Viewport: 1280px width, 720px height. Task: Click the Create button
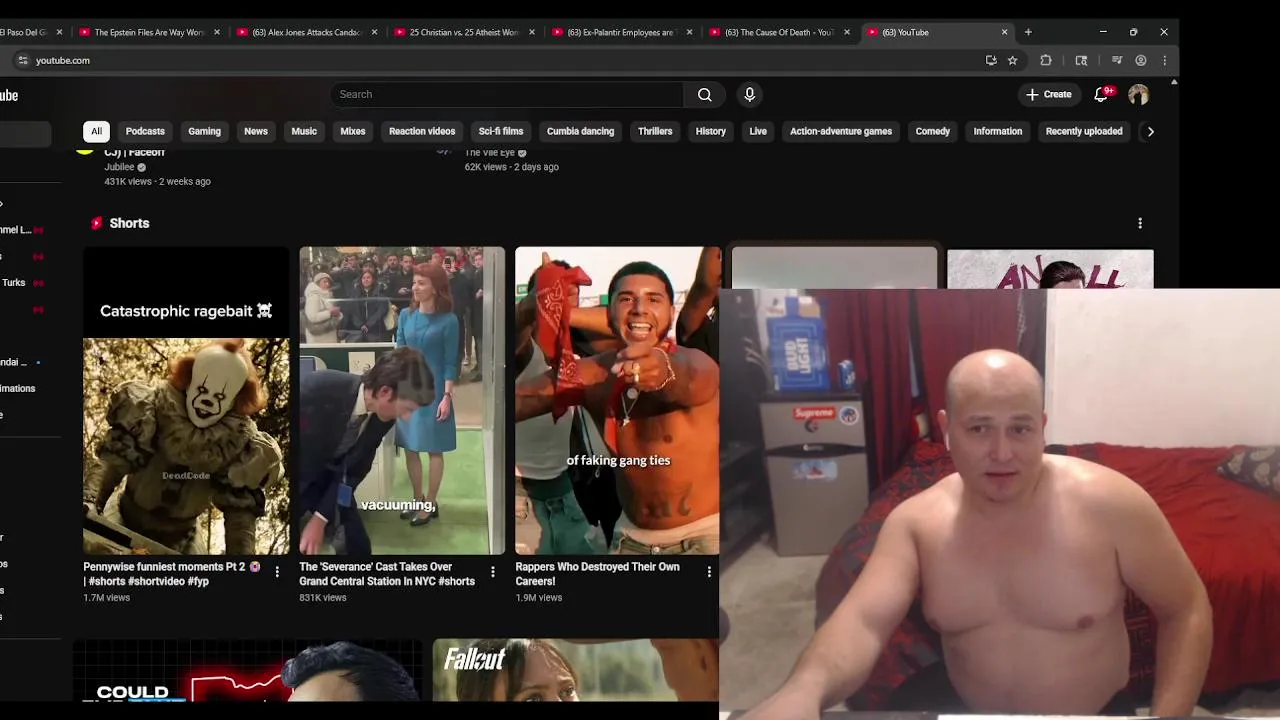[x=1048, y=94]
